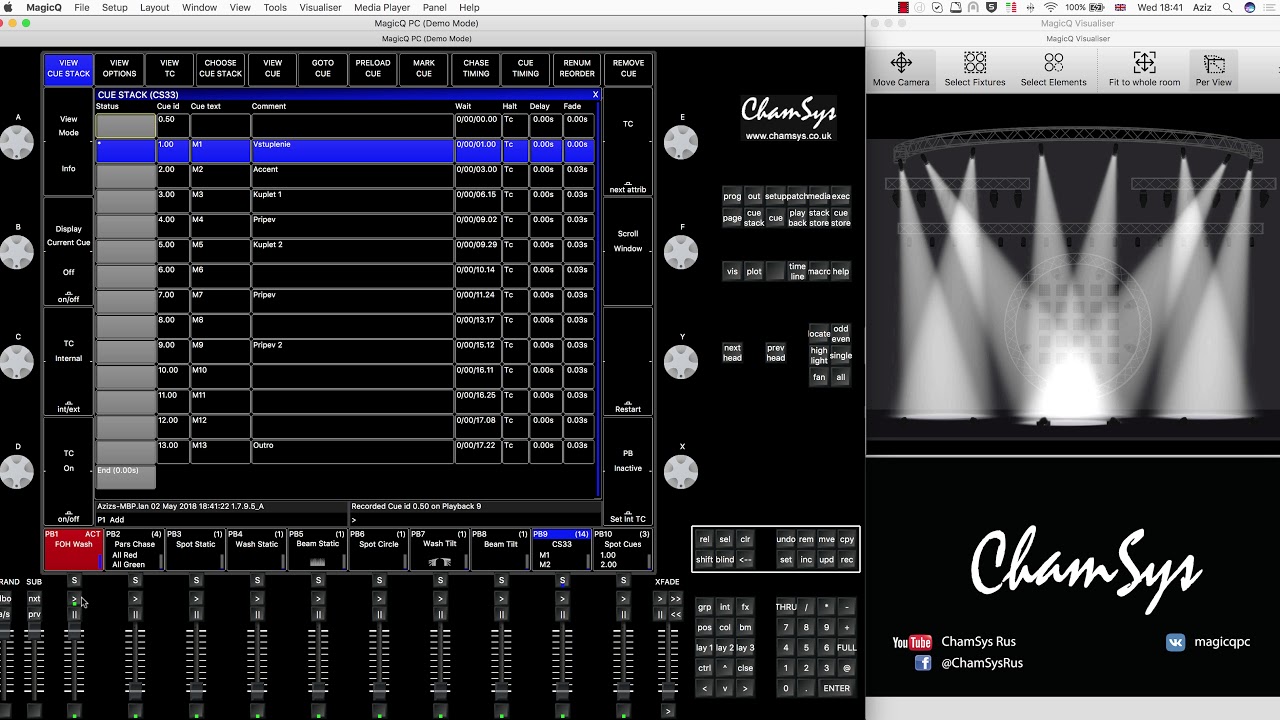Click the VIEW OPTIONS soft button
The width and height of the screenshot is (1280, 720).
click(119, 69)
